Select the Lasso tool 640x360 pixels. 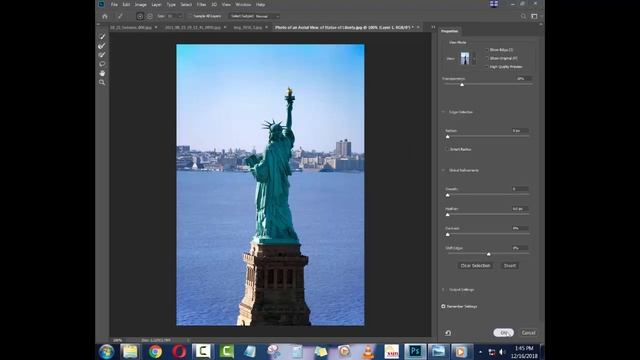pos(102,64)
